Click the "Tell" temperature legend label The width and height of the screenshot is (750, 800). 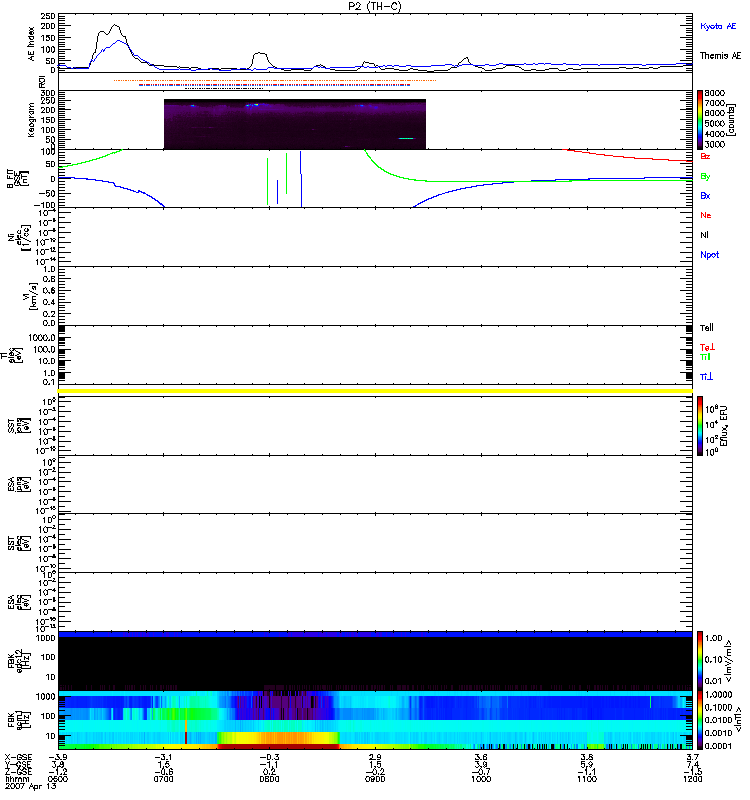(x=707, y=328)
